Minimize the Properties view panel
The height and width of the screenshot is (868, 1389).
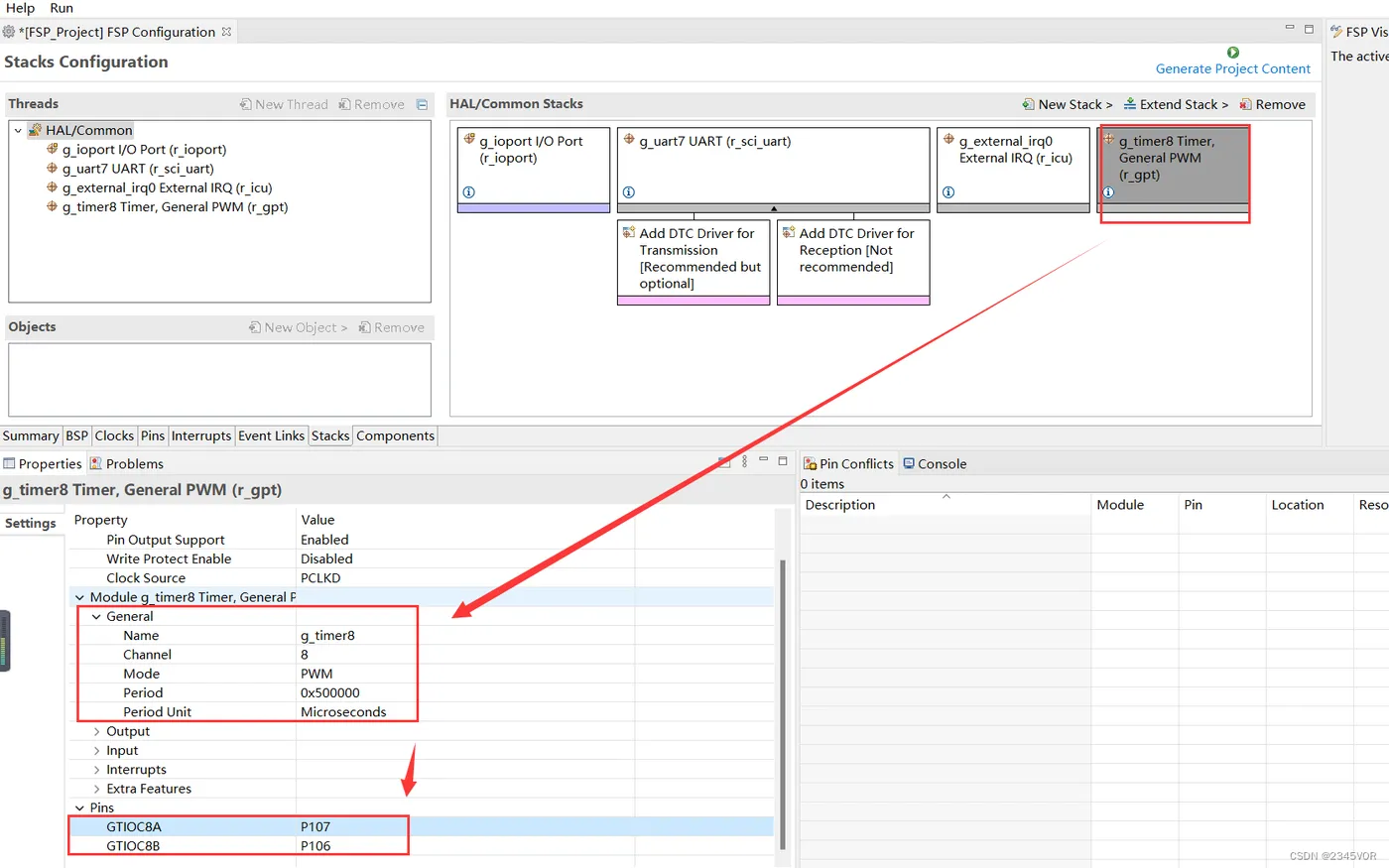(x=763, y=460)
